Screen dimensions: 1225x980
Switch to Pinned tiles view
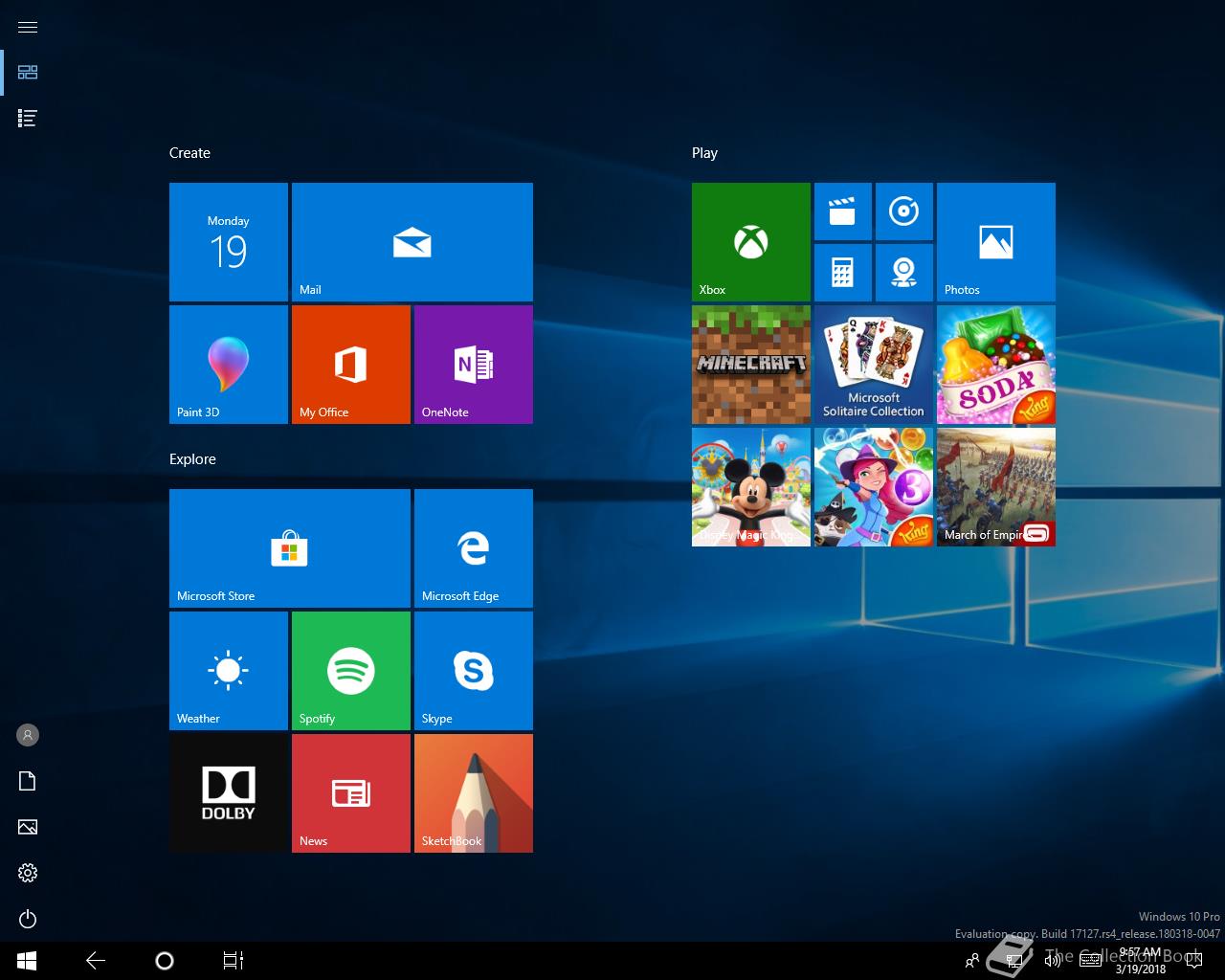click(x=28, y=72)
